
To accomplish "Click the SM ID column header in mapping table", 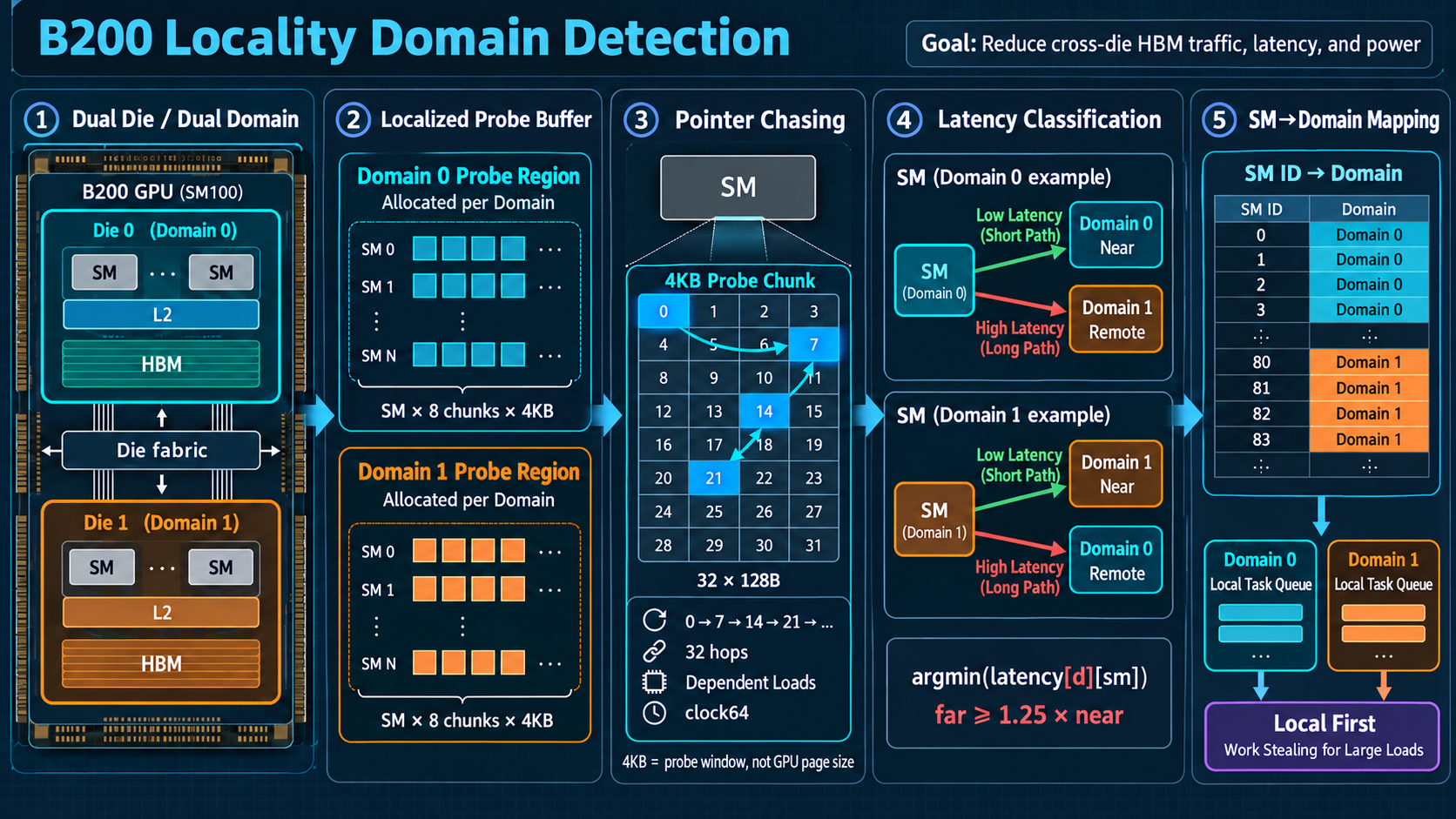I will click(1262, 209).
